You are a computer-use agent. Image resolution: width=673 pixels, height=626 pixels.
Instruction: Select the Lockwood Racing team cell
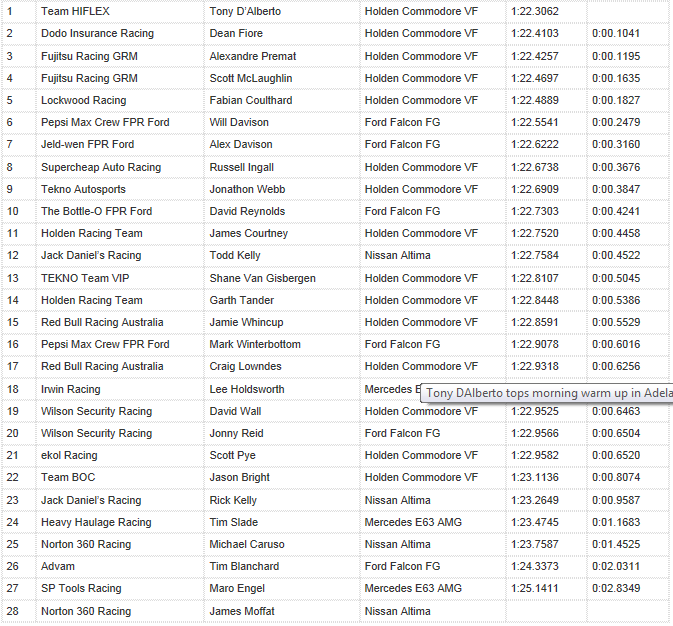(x=84, y=100)
